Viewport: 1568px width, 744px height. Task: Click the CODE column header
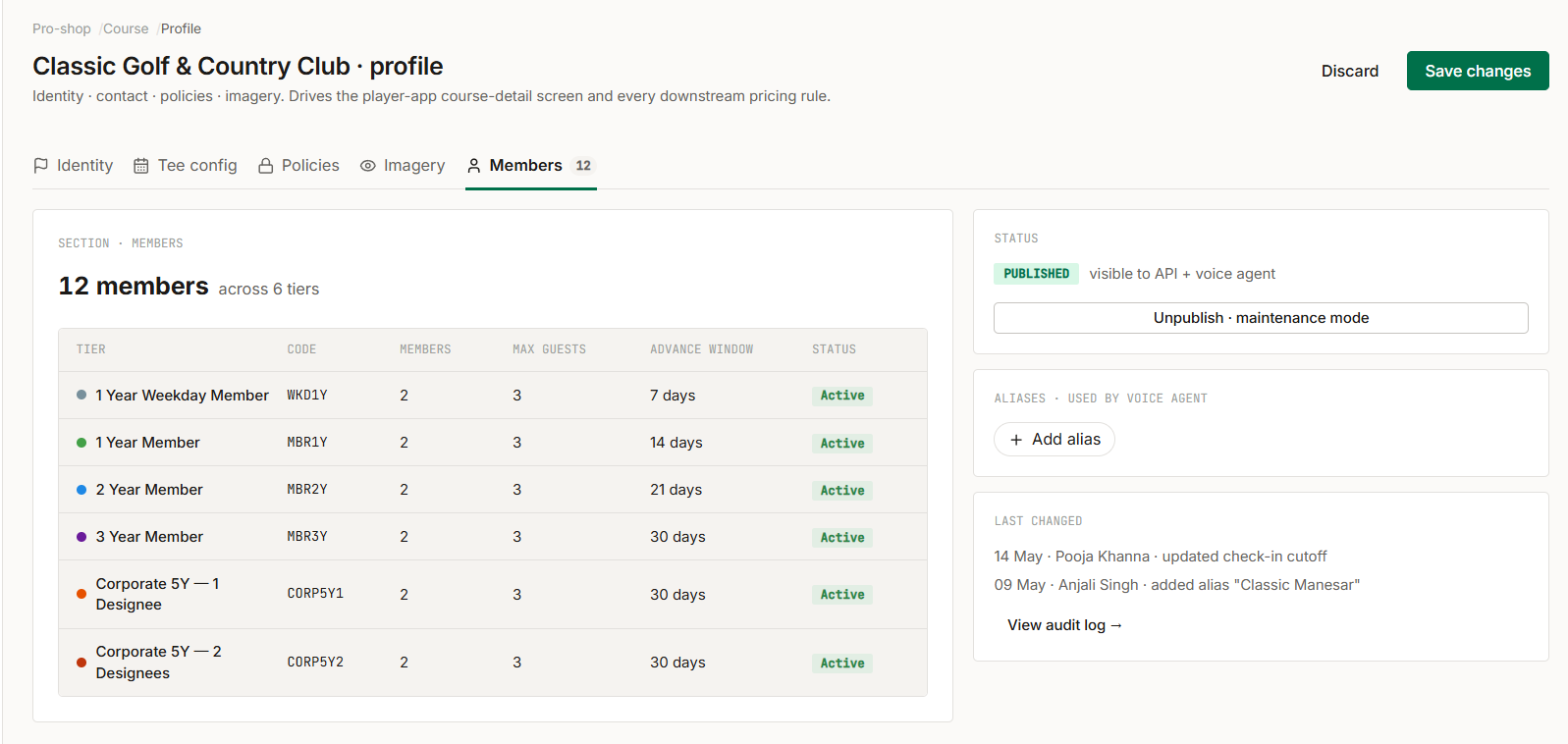(301, 349)
